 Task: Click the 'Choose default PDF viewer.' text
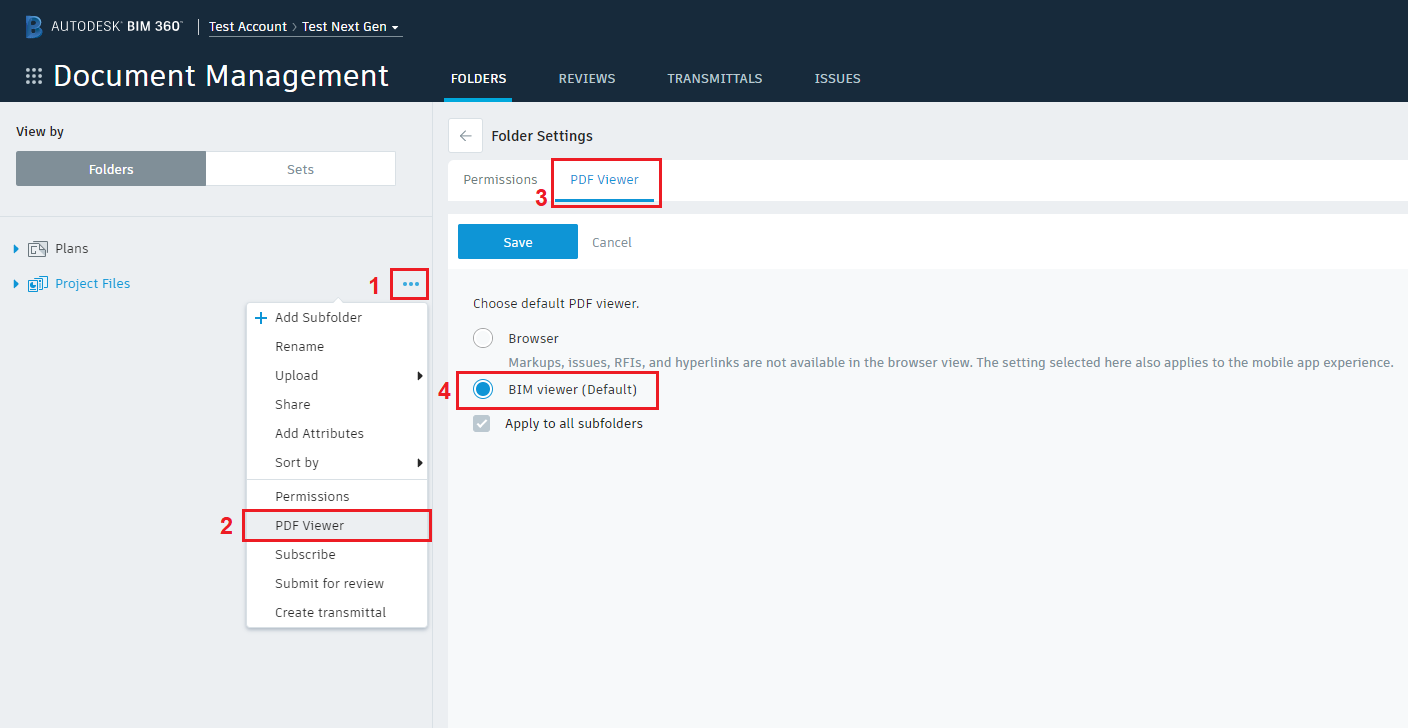point(556,303)
